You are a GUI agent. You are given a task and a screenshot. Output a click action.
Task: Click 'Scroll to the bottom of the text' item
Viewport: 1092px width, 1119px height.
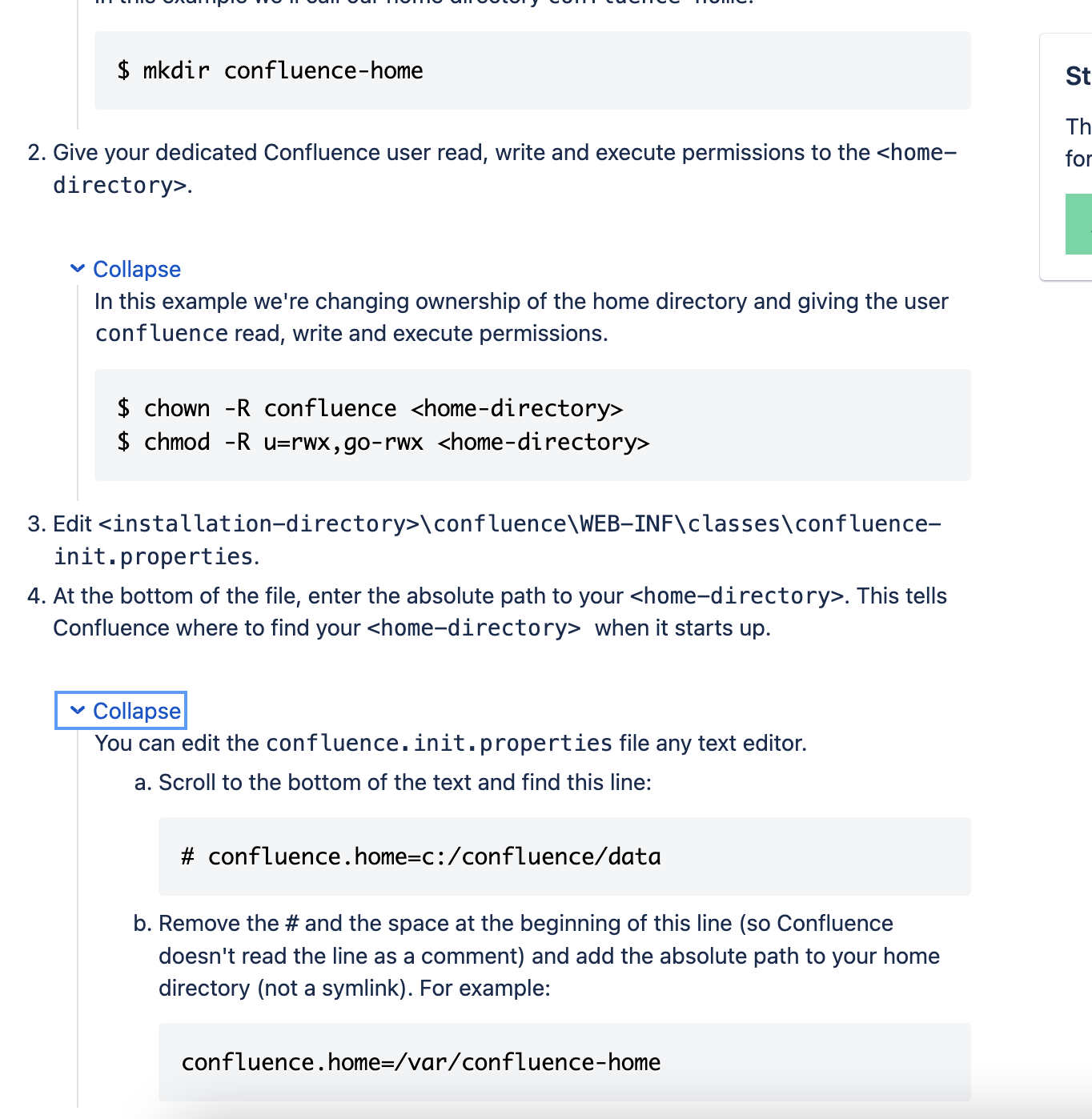(405, 782)
